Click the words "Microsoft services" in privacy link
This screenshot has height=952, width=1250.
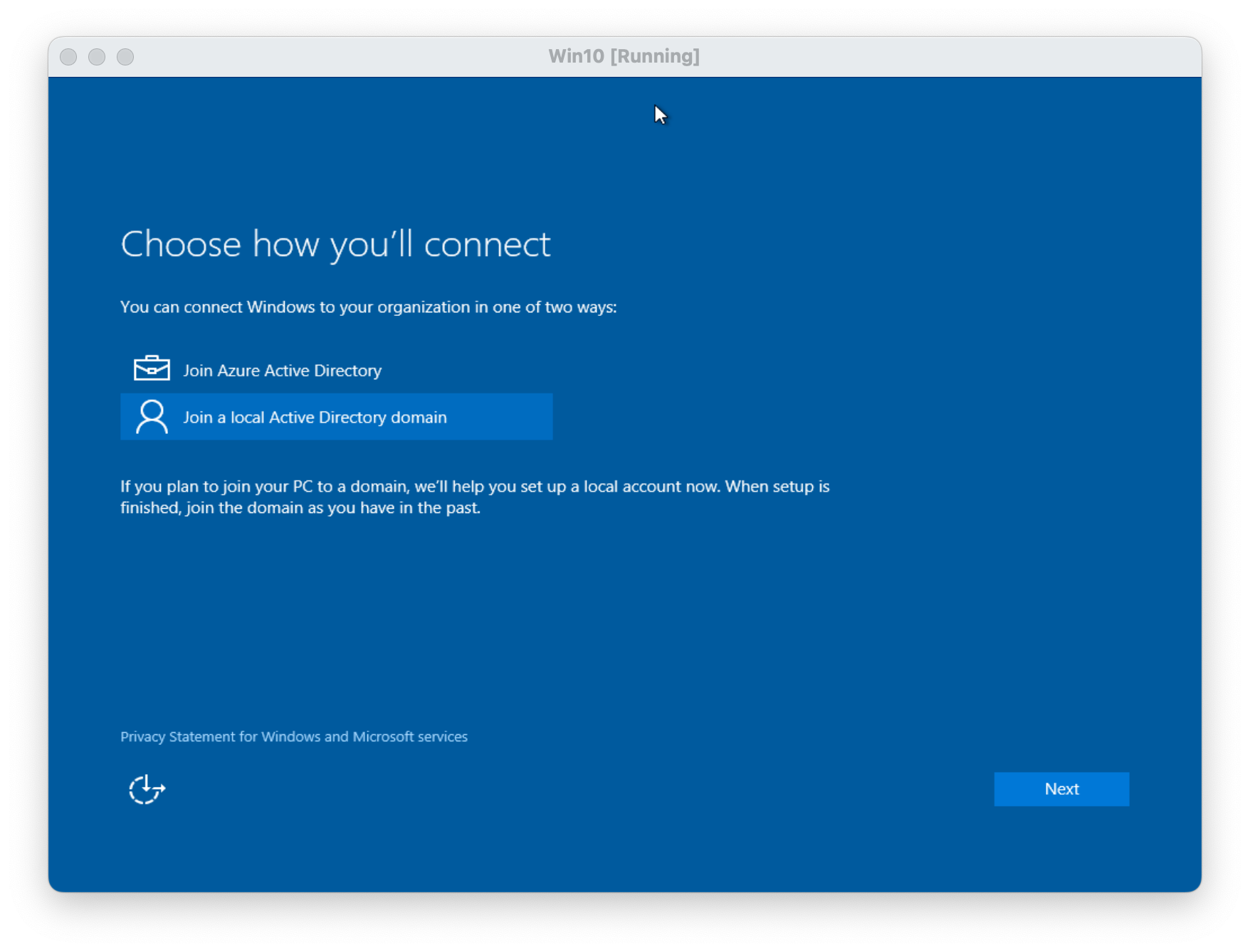(410, 737)
